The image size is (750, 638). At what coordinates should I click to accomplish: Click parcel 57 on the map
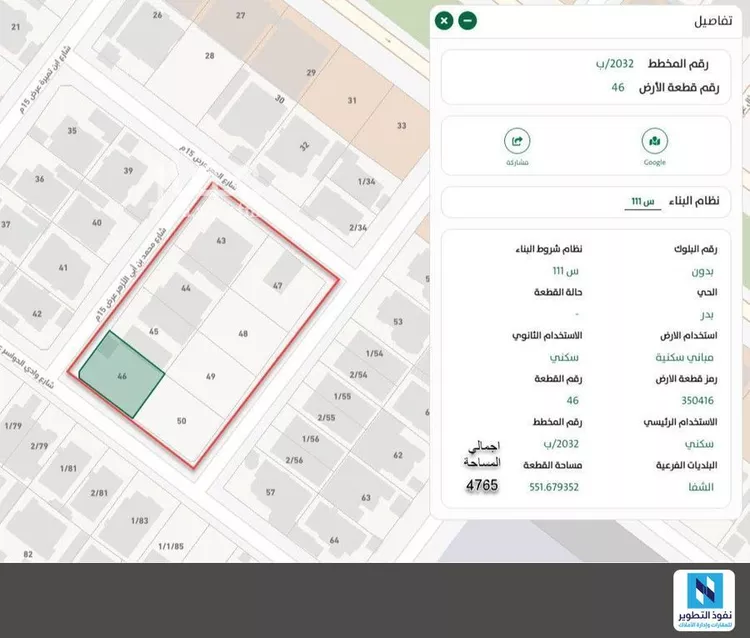[x=270, y=492]
